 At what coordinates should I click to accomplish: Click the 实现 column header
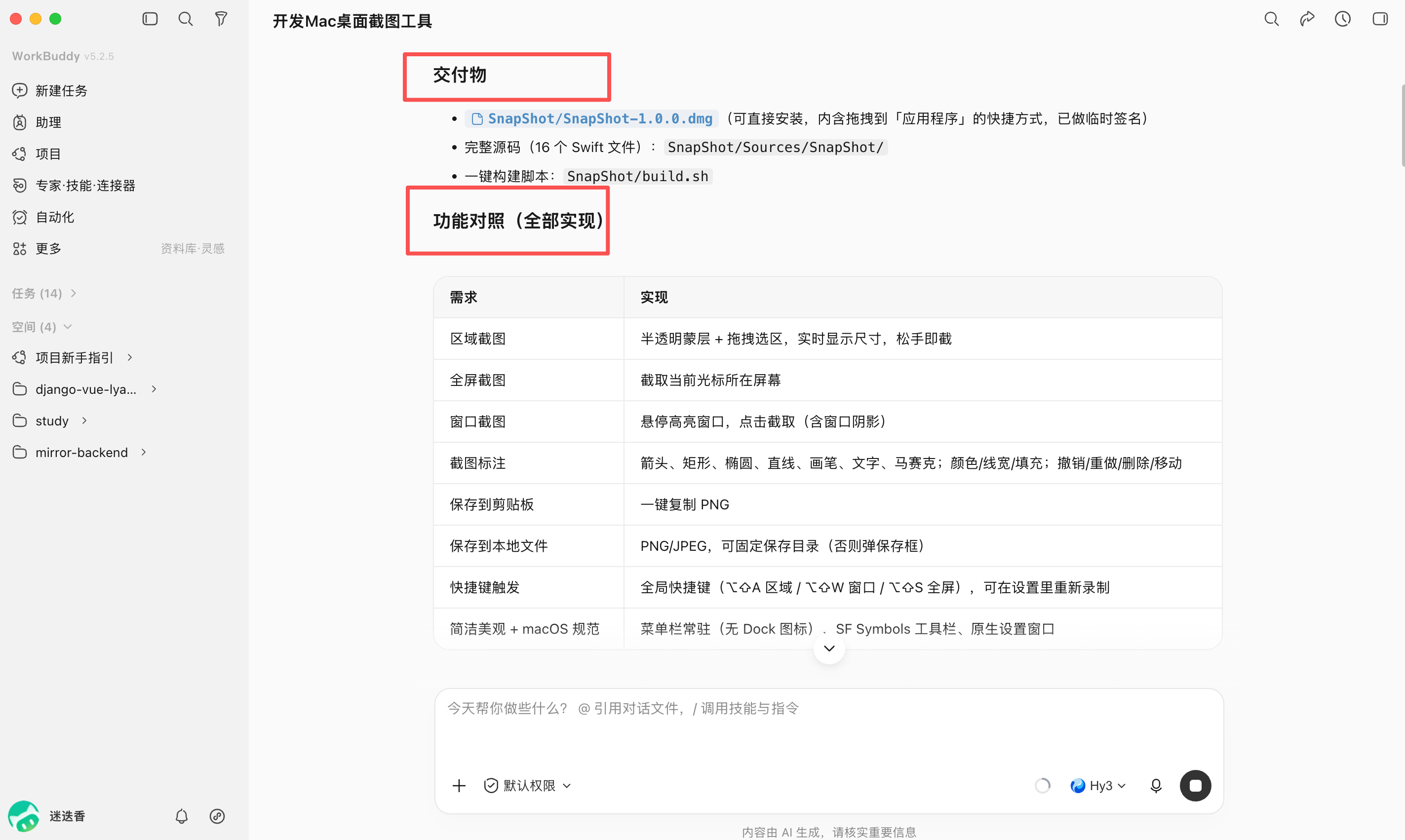[x=923, y=297]
